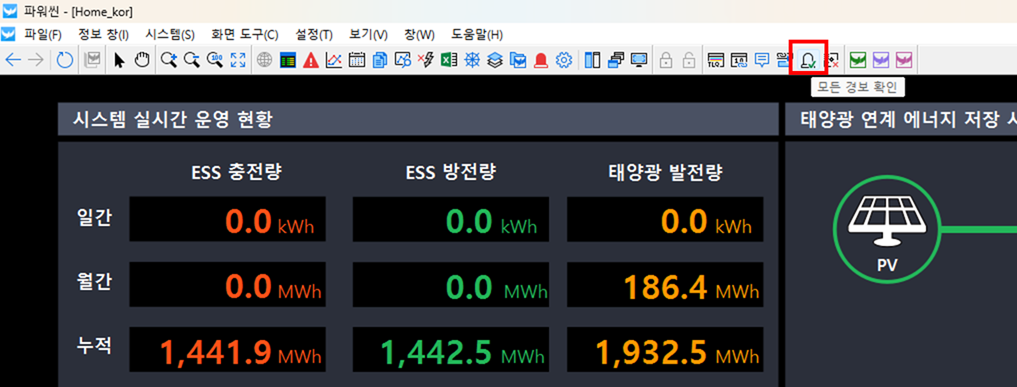Image resolution: width=1017 pixels, height=387 pixels.
Task: Open the 설정(T) menu
Action: click(313, 34)
